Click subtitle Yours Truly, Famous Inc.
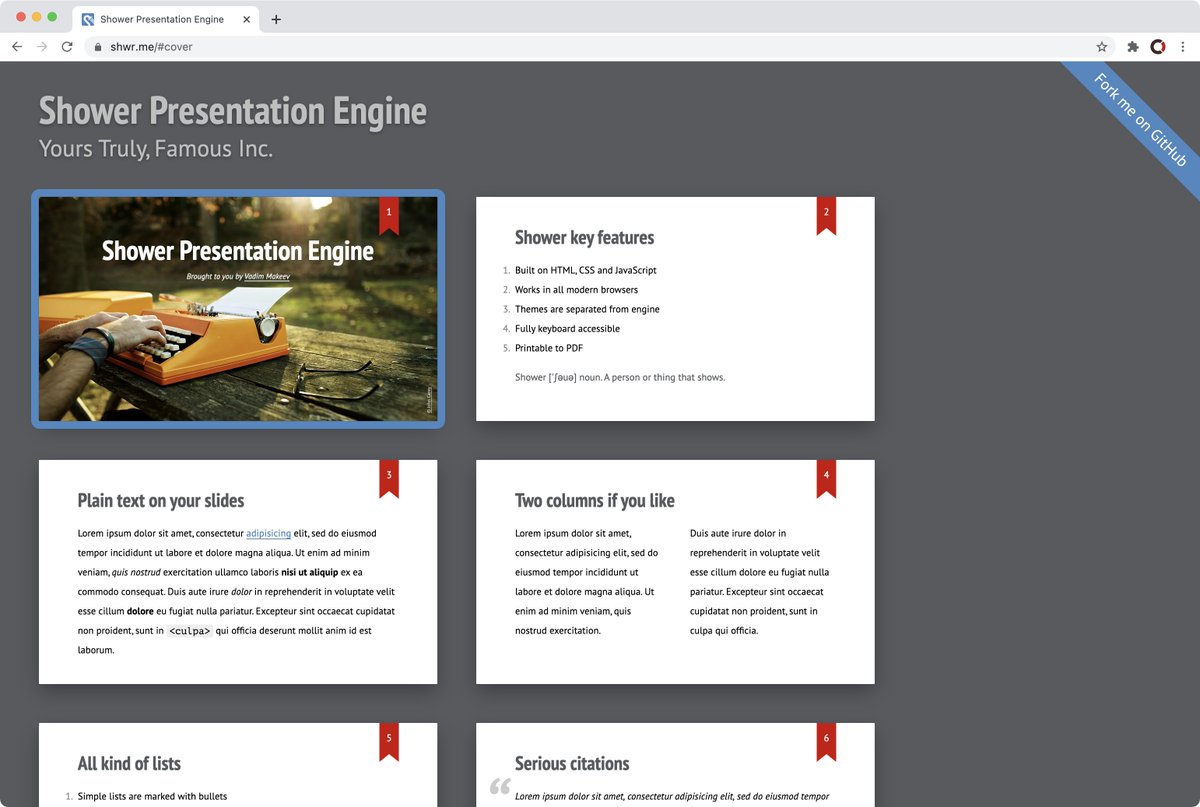This screenshot has height=807, width=1200. (x=156, y=149)
